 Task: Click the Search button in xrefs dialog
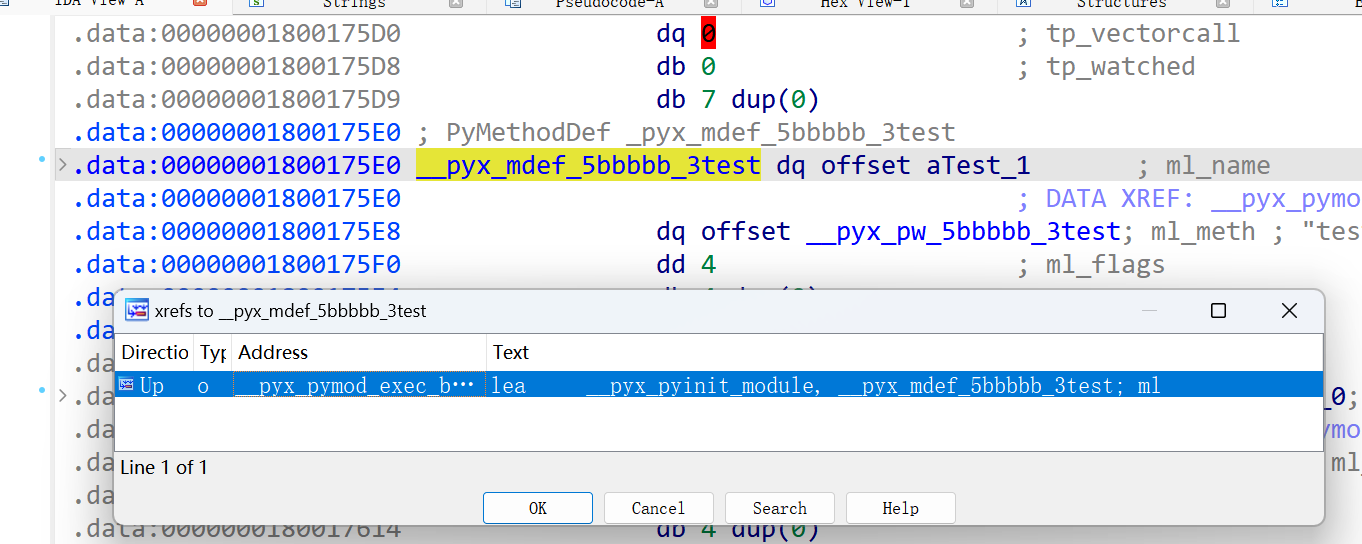779,508
